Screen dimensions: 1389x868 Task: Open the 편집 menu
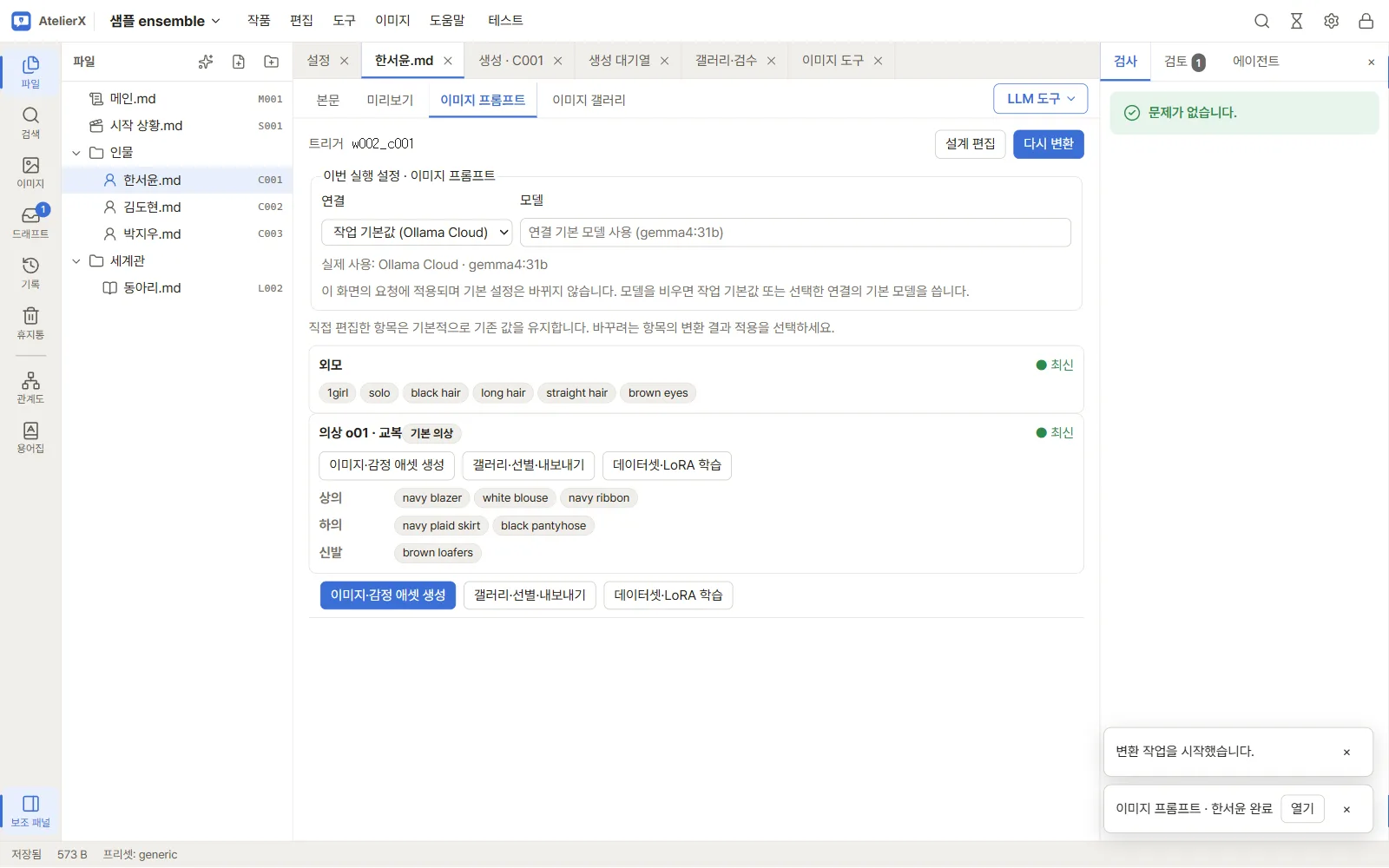301,21
